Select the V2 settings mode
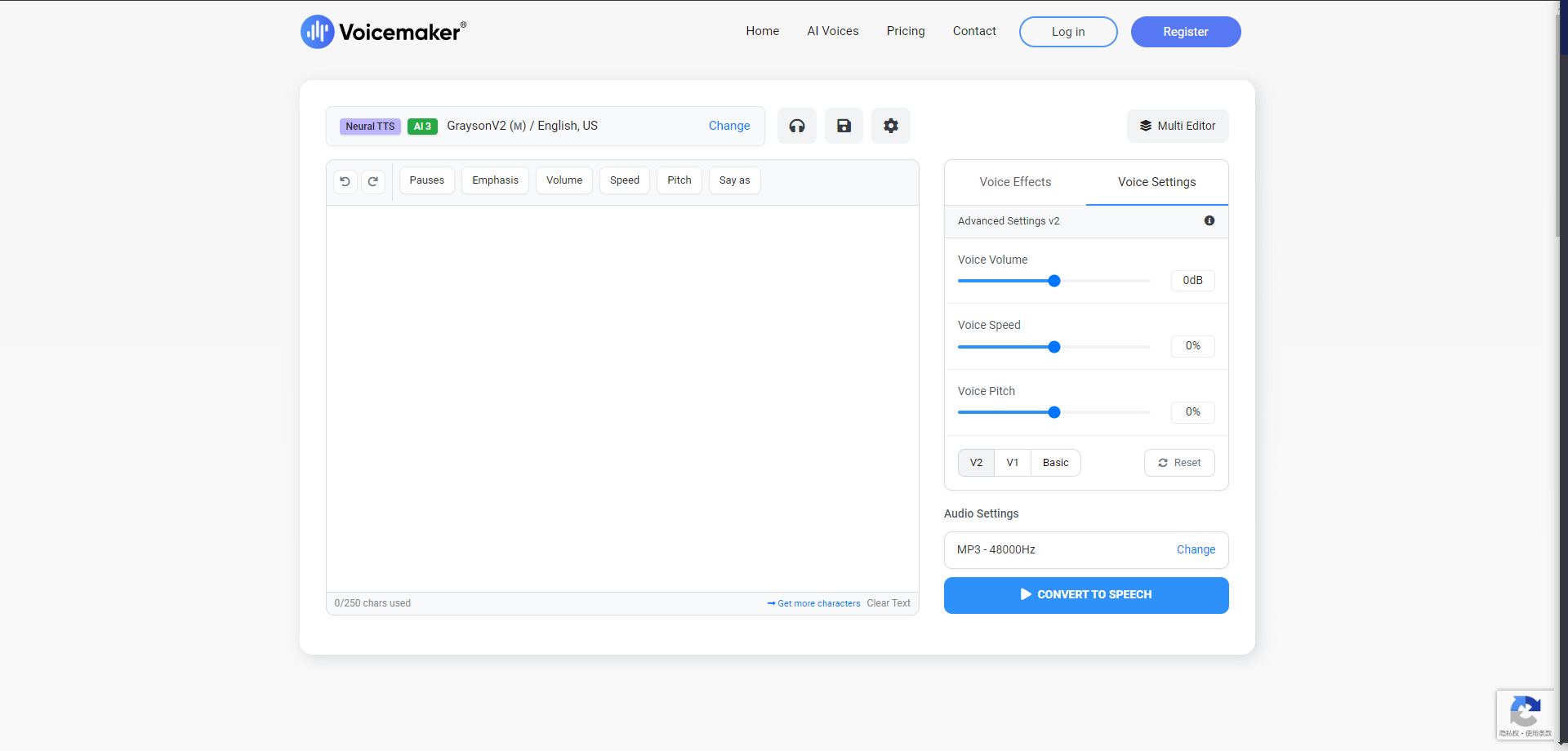 [976, 463]
